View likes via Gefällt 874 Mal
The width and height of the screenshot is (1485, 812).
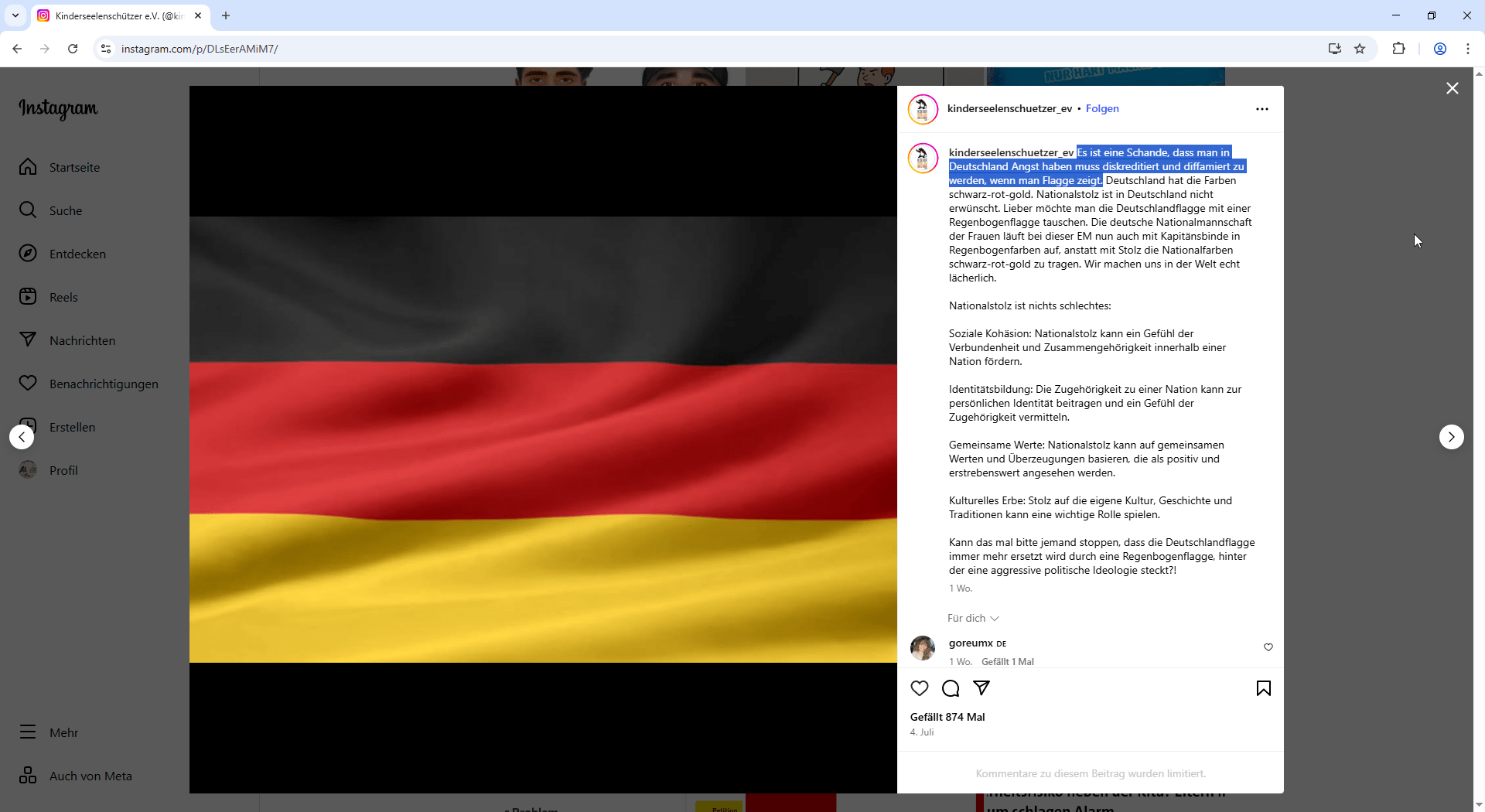(947, 717)
